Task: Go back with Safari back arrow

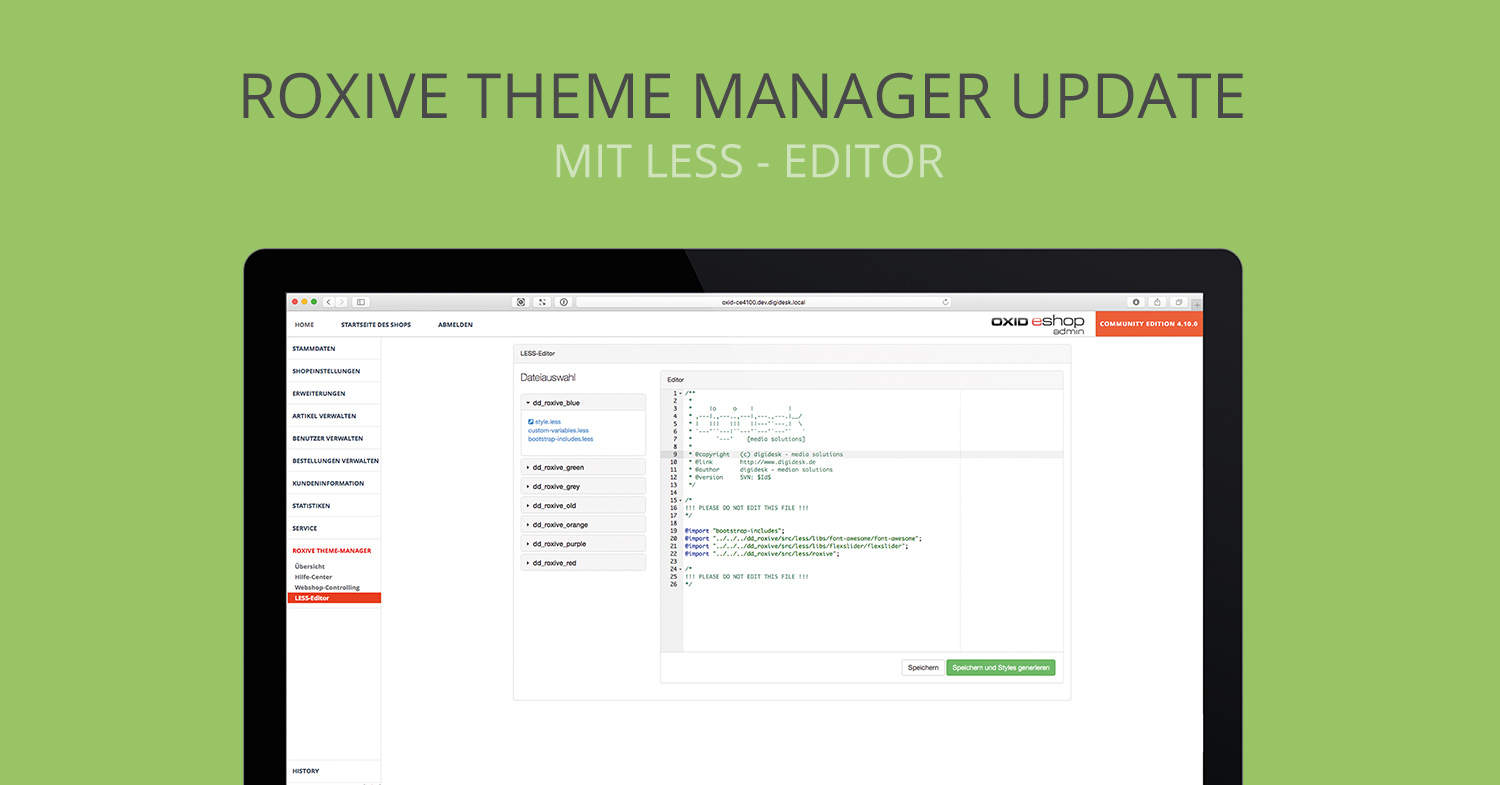Action: point(328,301)
